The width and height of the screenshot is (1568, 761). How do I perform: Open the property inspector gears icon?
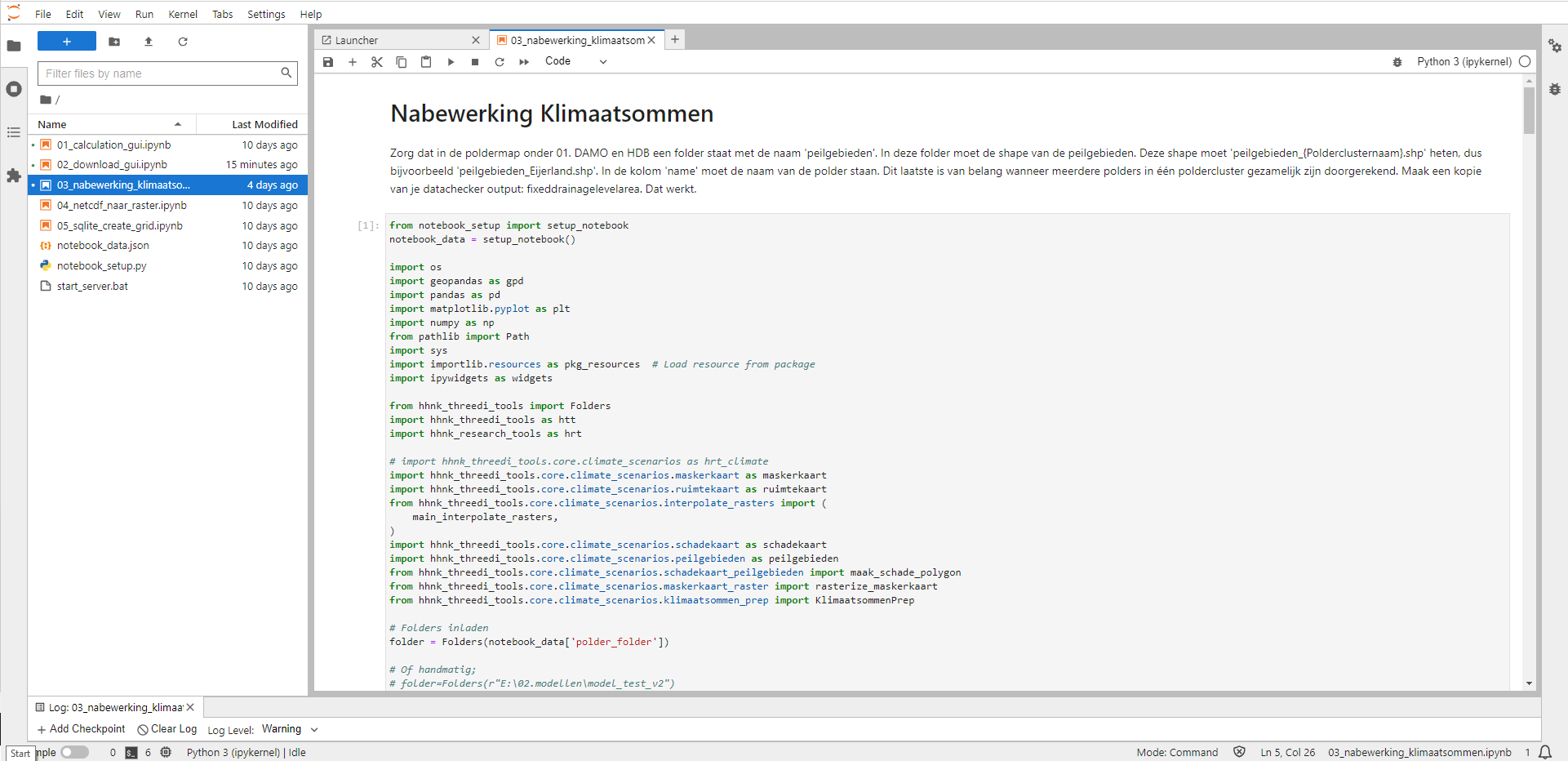point(1555,47)
